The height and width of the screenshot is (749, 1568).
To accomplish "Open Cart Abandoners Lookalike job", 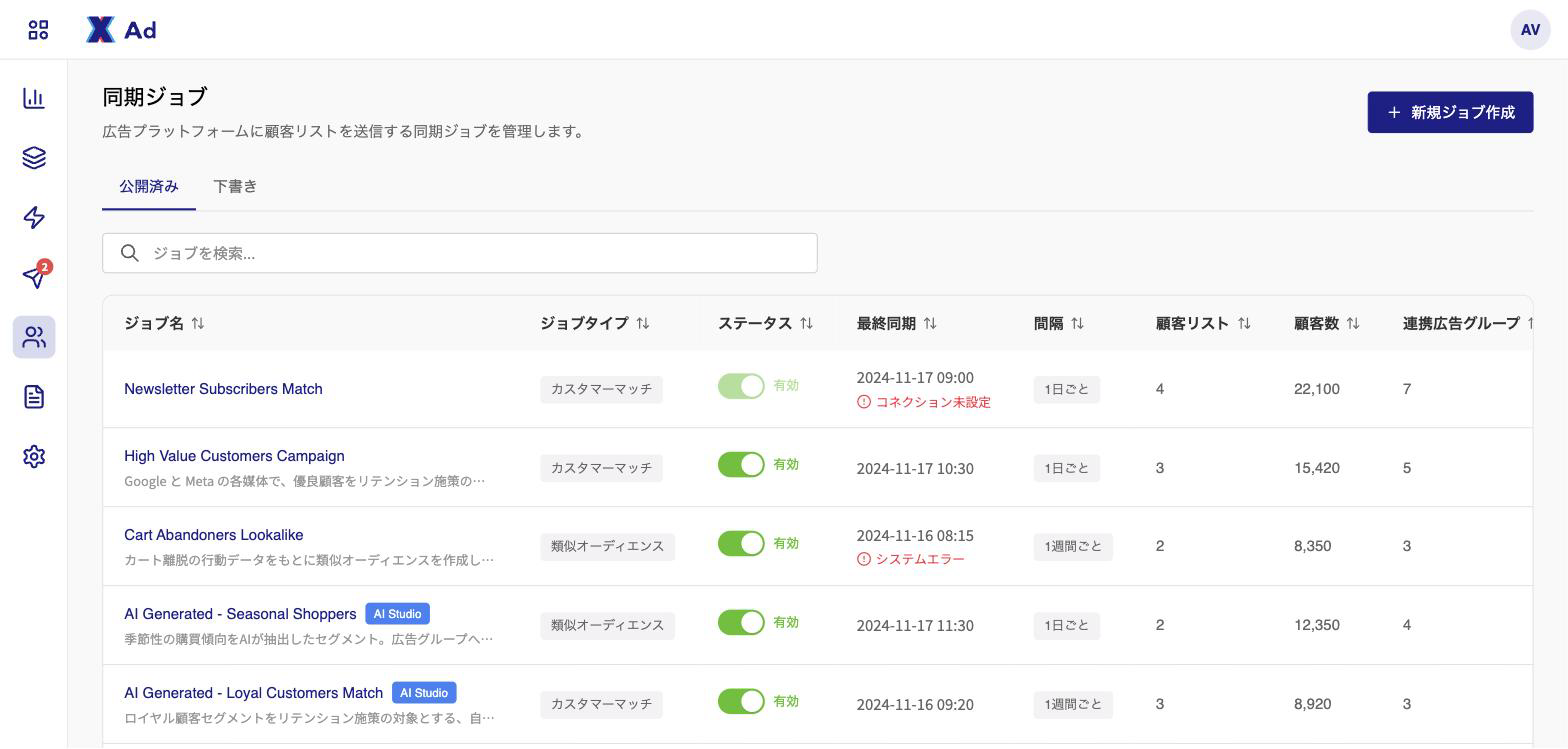I will [x=214, y=535].
